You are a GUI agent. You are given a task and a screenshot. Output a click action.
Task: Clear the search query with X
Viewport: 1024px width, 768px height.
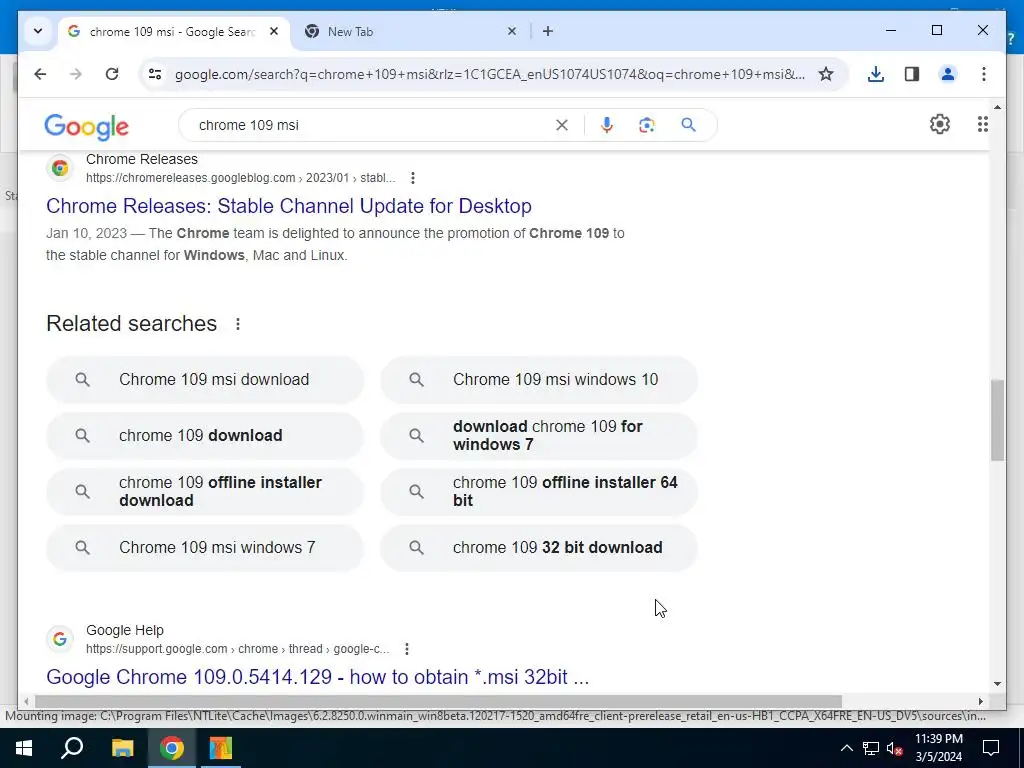tap(561, 125)
